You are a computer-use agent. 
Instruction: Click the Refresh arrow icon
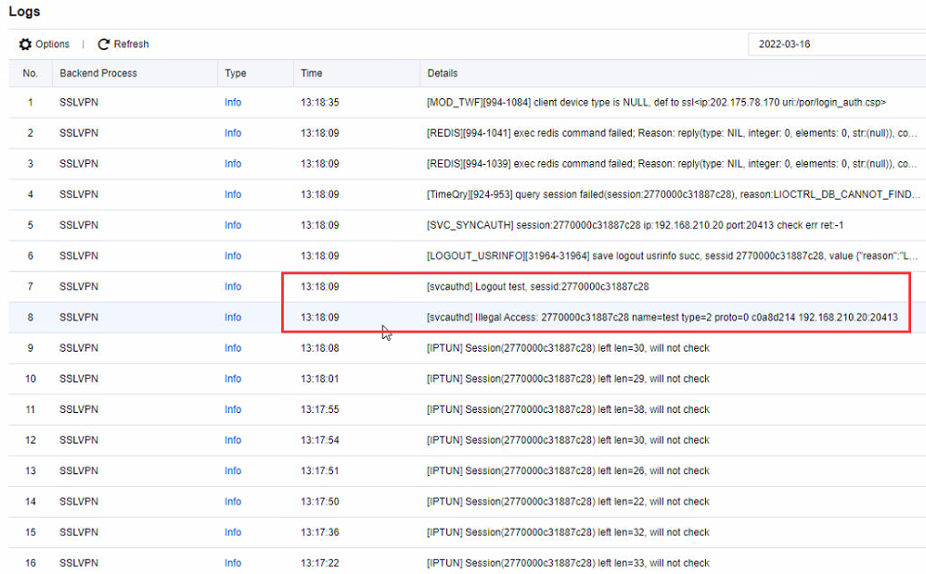coord(103,44)
